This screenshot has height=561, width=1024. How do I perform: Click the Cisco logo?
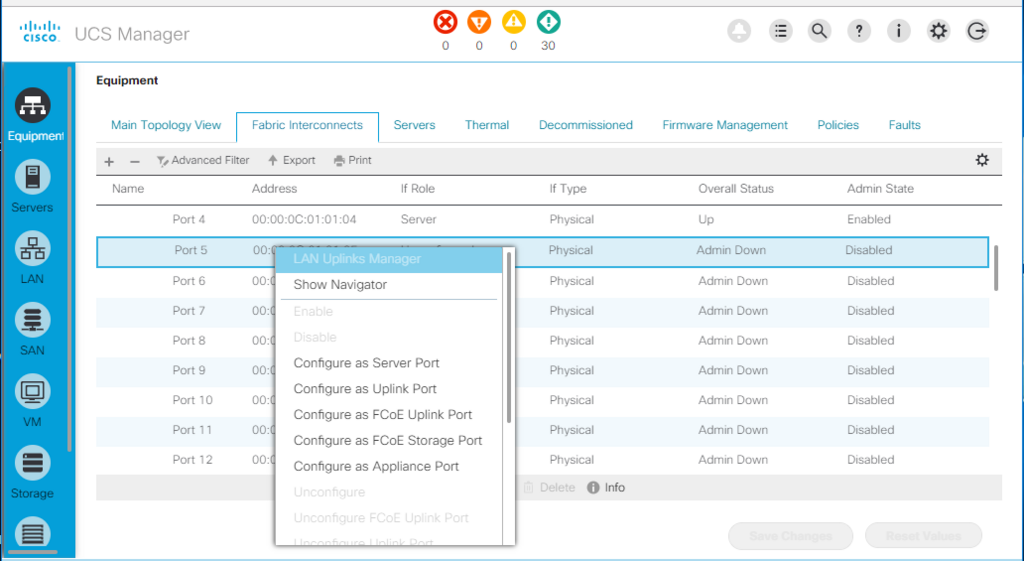click(x=40, y=31)
